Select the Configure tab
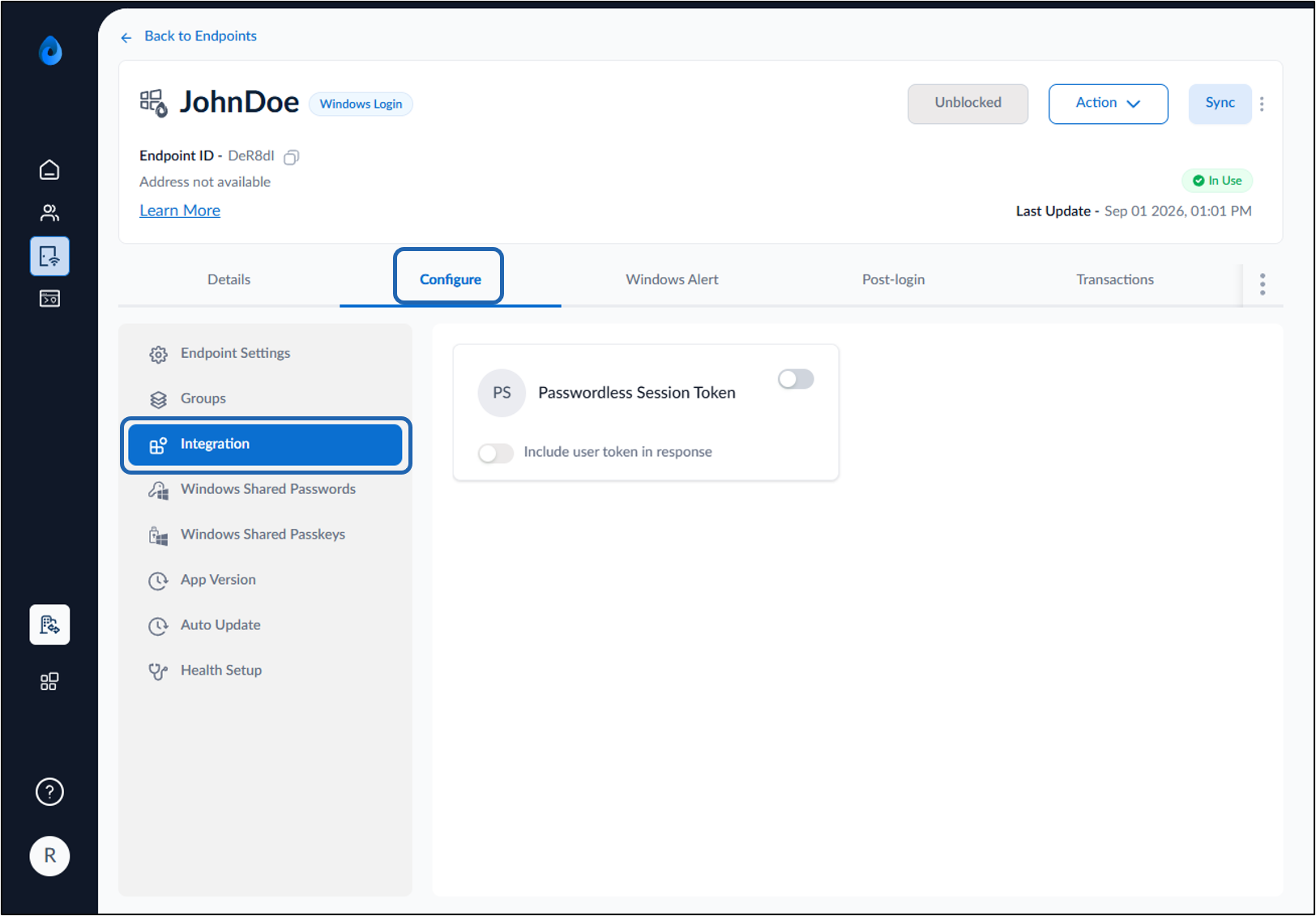The width and height of the screenshot is (1316, 916). tap(450, 279)
